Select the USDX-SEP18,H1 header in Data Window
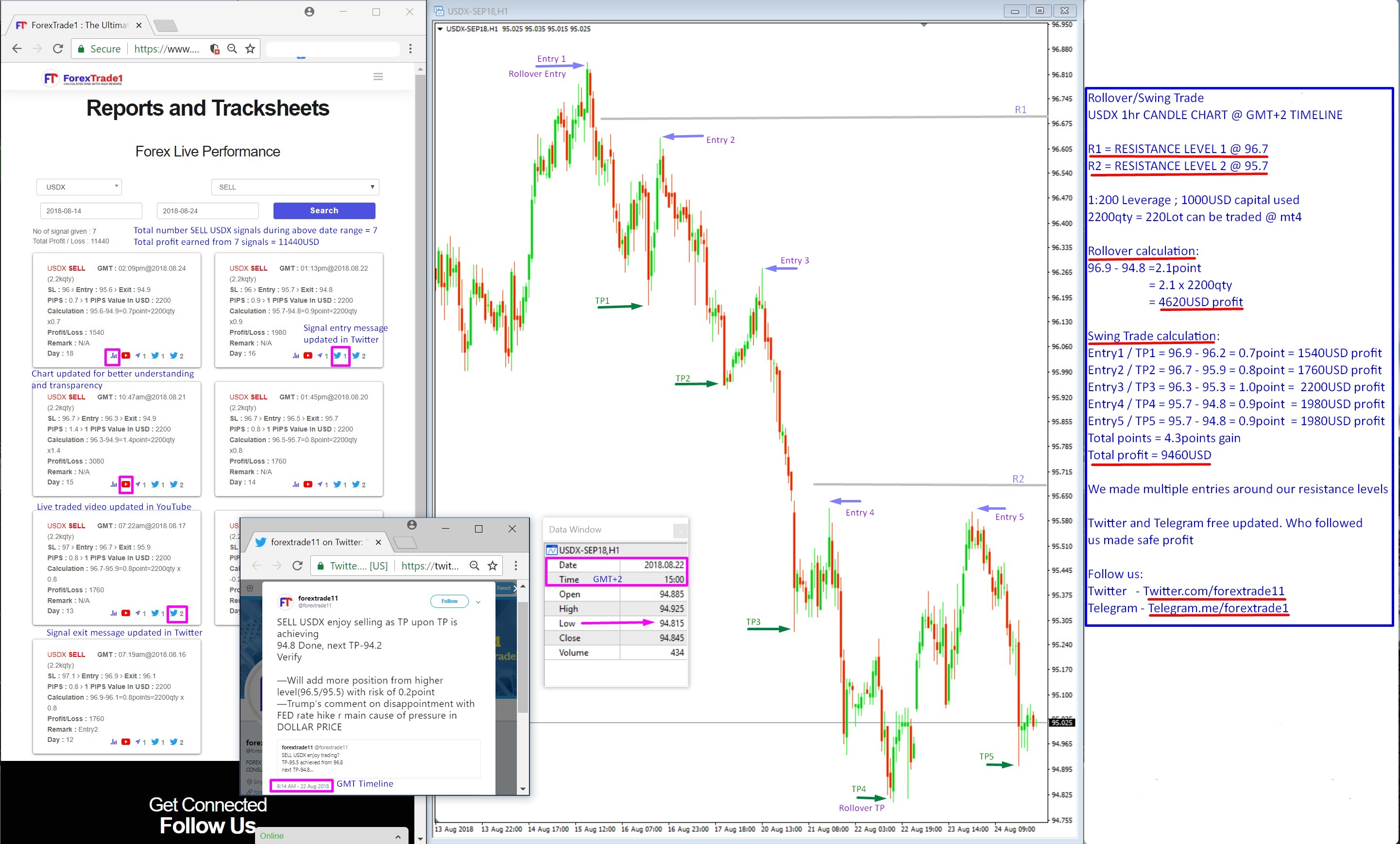Image resolution: width=1400 pixels, height=844 pixels. point(616,550)
